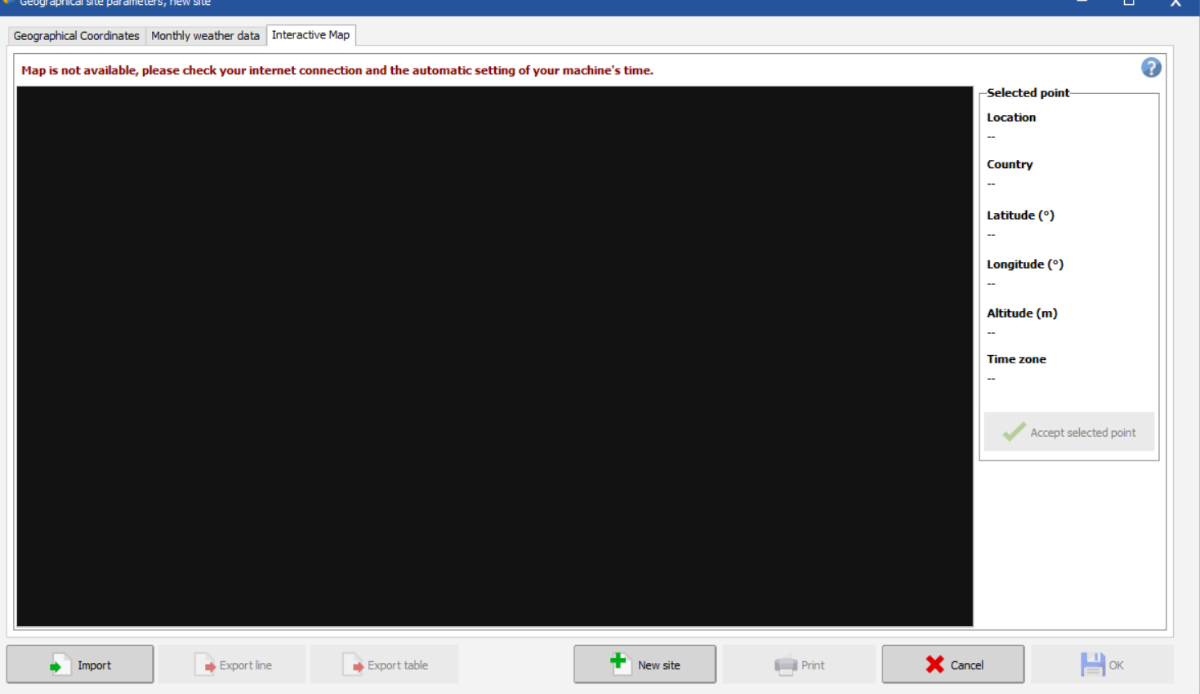
Task: Click the red map unavailable warning message
Action: (337, 71)
